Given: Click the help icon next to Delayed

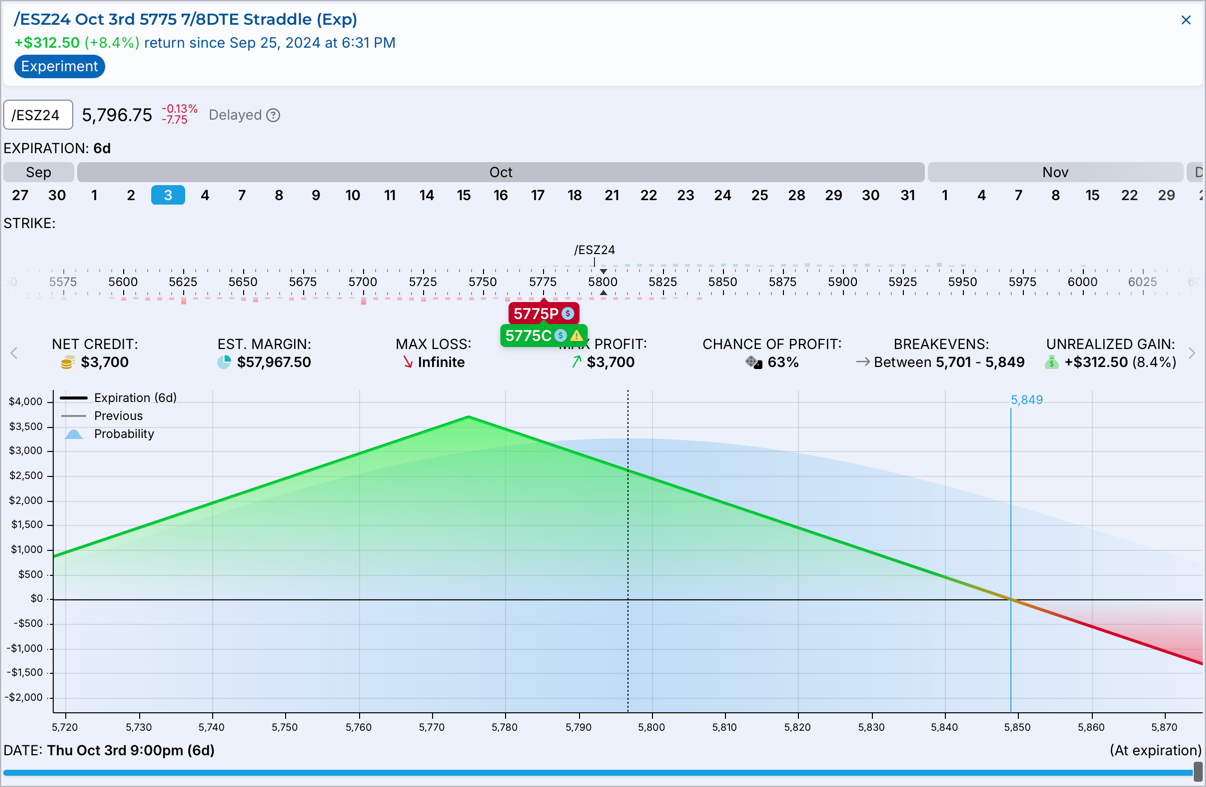Looking at the screenshot, I should tap(273, 115).
